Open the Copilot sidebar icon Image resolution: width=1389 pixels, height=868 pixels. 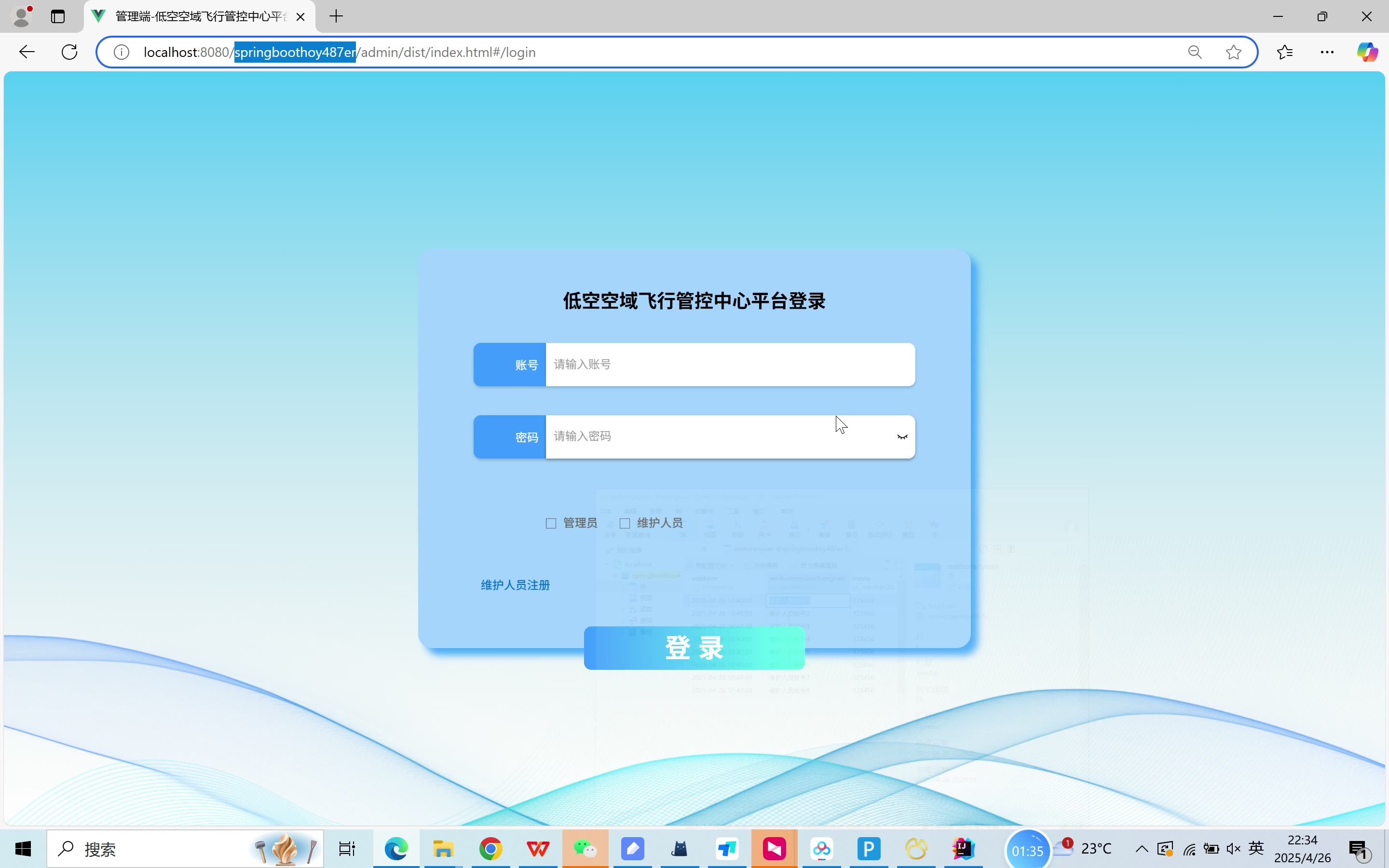[1367, 52]
